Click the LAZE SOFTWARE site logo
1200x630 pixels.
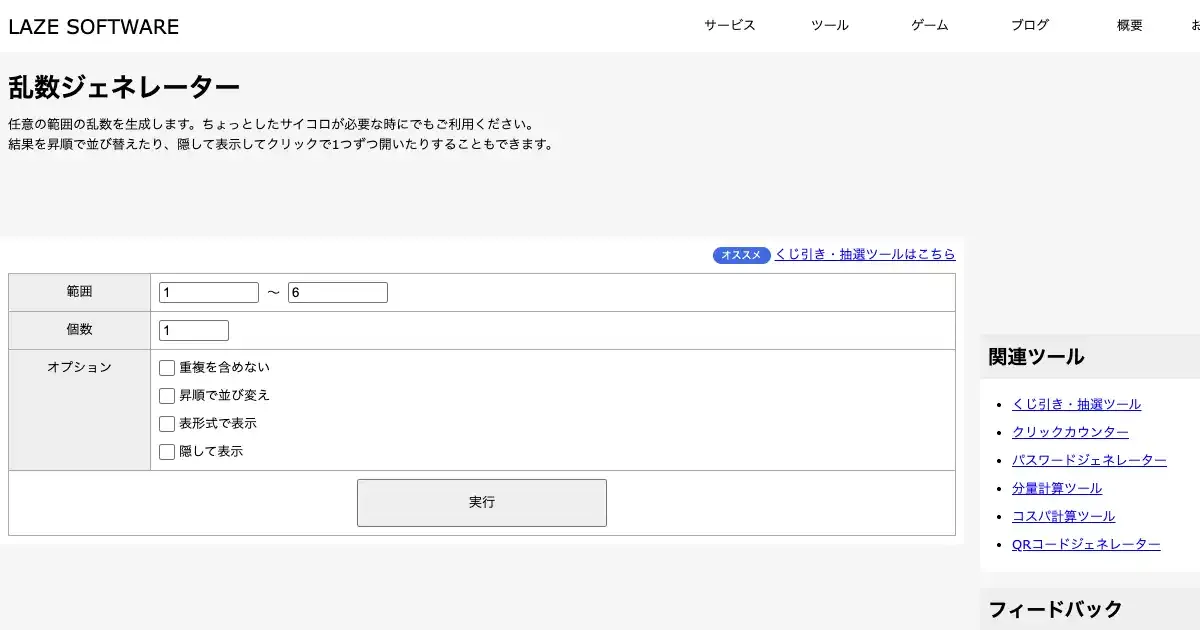point(93,27)
